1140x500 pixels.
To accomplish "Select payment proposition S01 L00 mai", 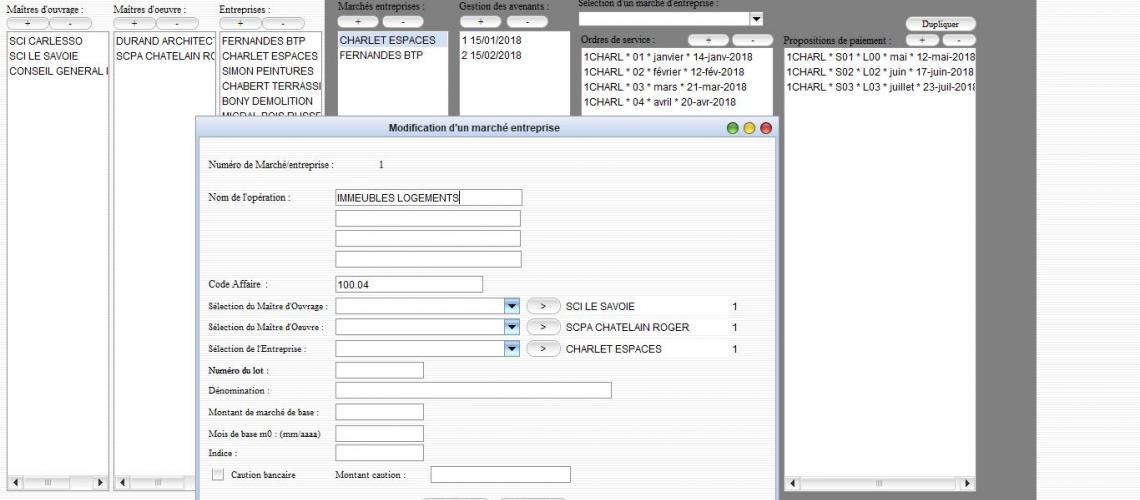I will [880, 57].
